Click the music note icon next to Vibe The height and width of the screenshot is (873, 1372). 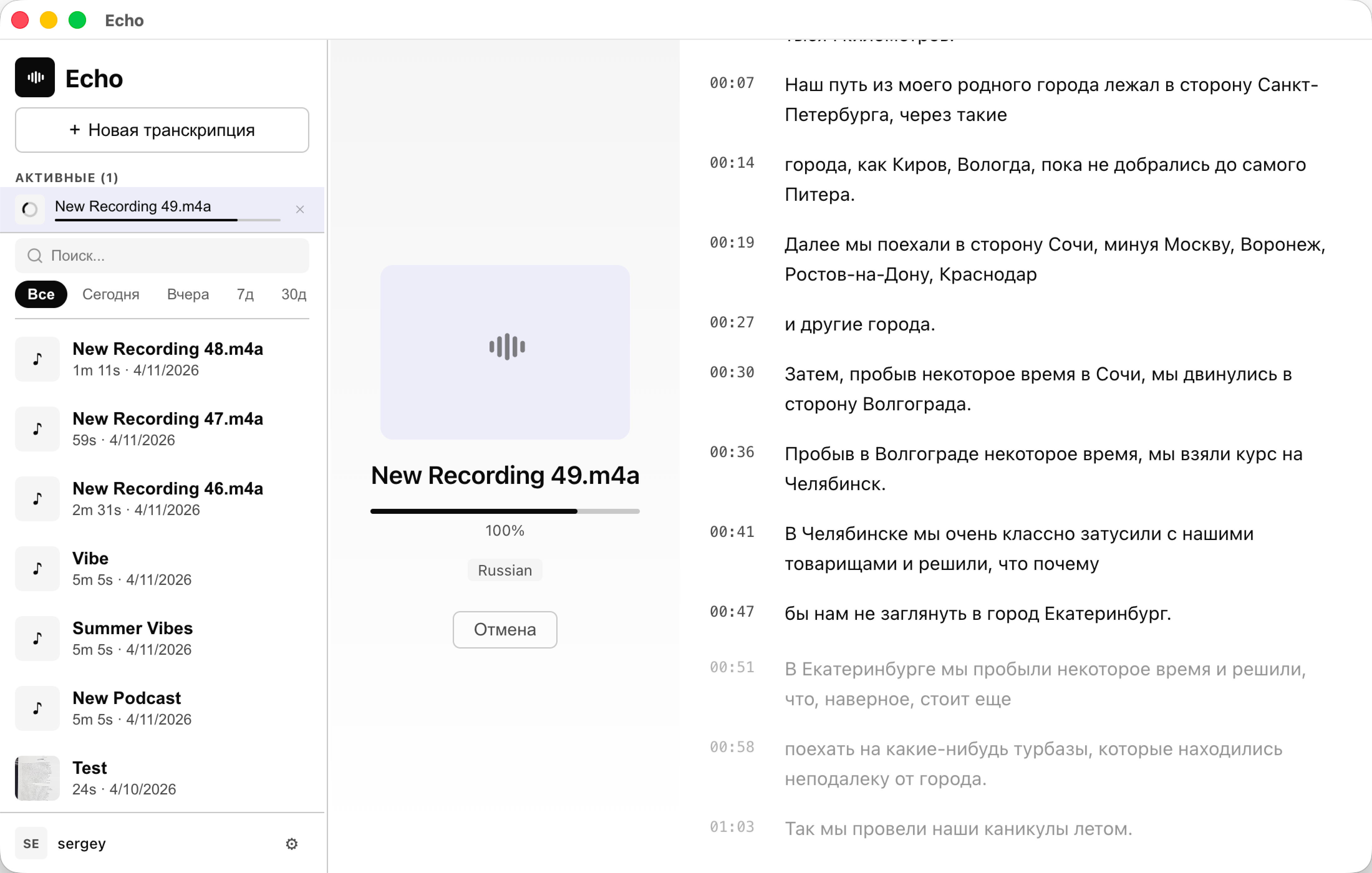click(x=36, y=568)
